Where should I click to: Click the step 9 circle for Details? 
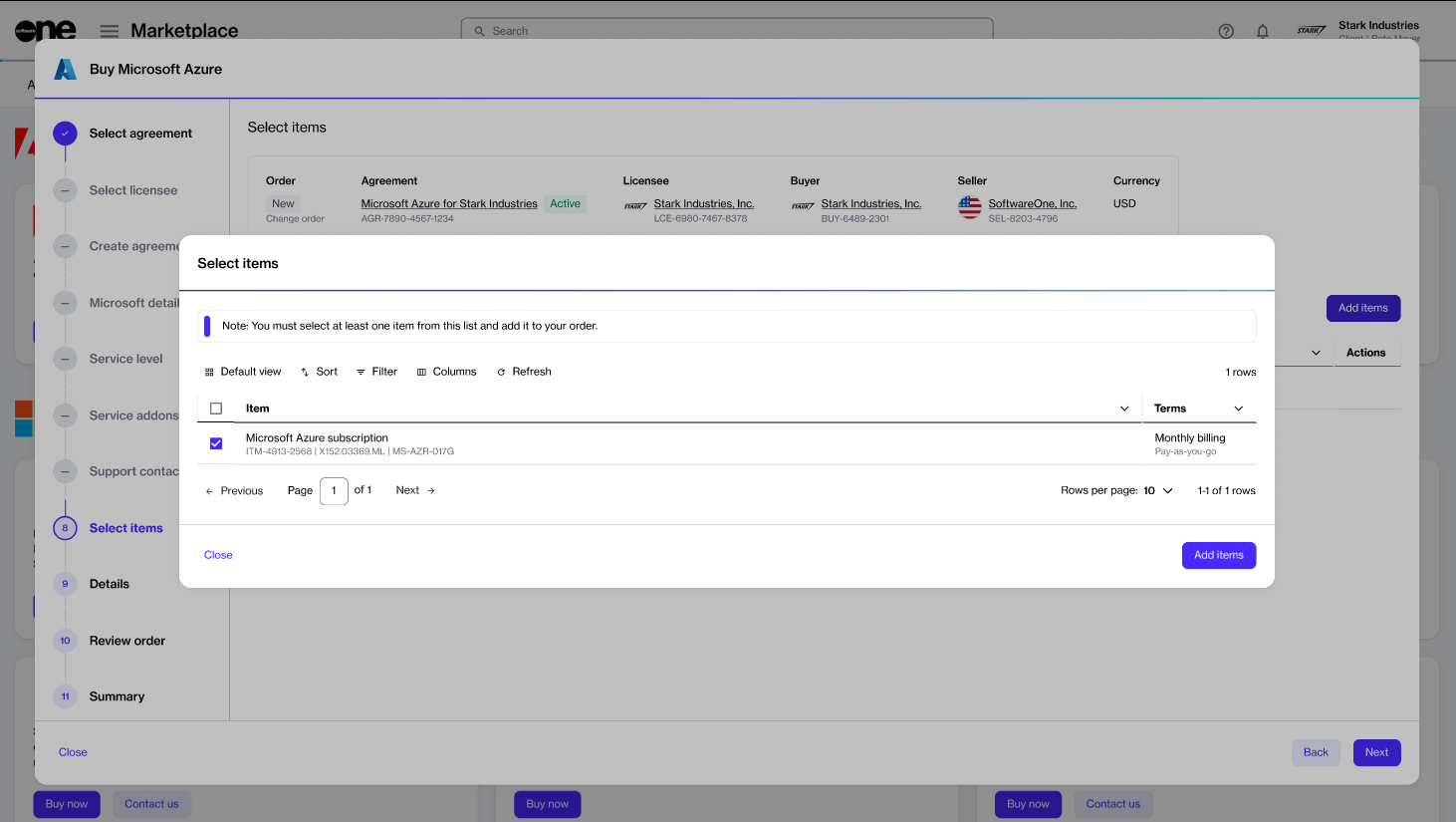click(x=65, y=584)
